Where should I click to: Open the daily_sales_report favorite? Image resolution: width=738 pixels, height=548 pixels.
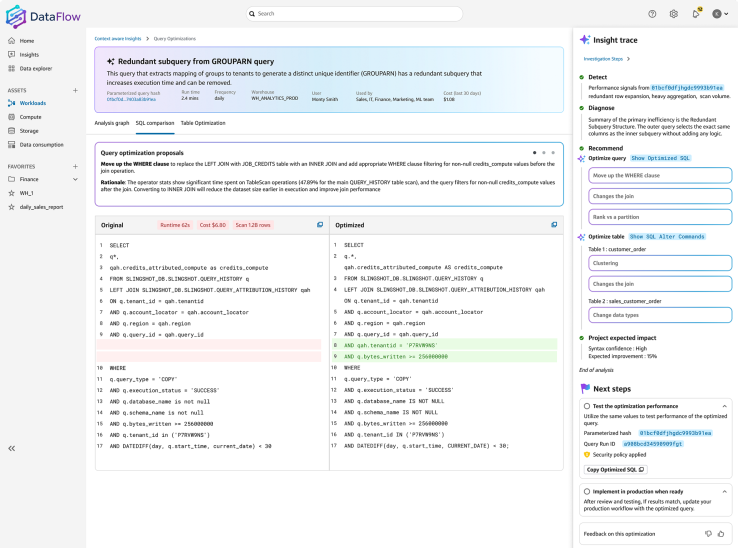(41, 207)
